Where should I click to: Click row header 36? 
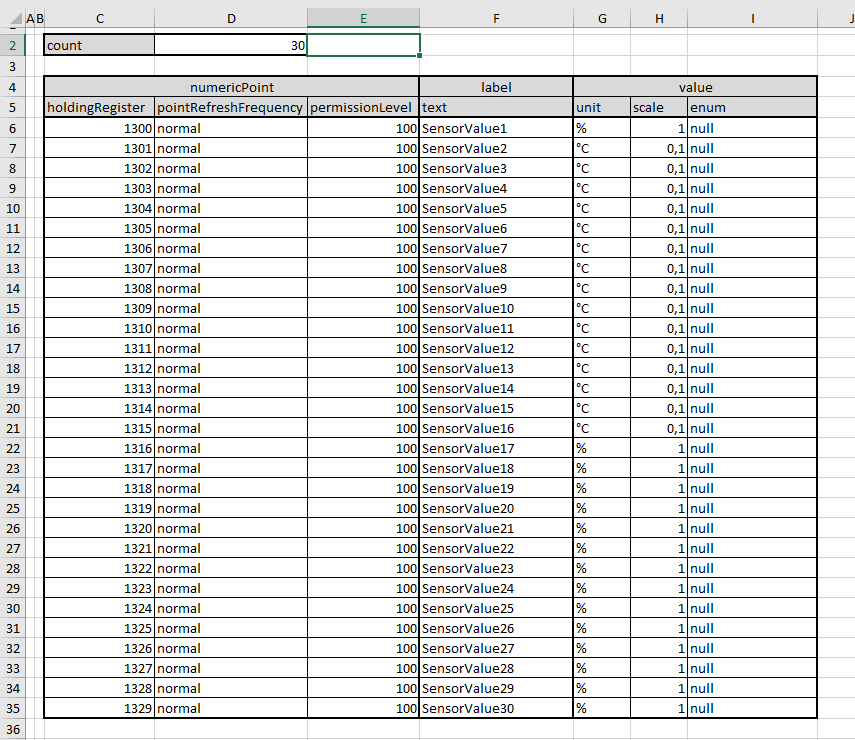click(13, 729)
